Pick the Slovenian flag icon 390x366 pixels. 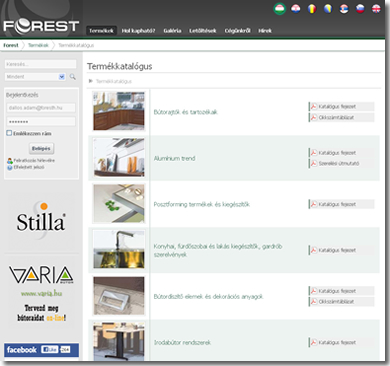pos(360,9)
